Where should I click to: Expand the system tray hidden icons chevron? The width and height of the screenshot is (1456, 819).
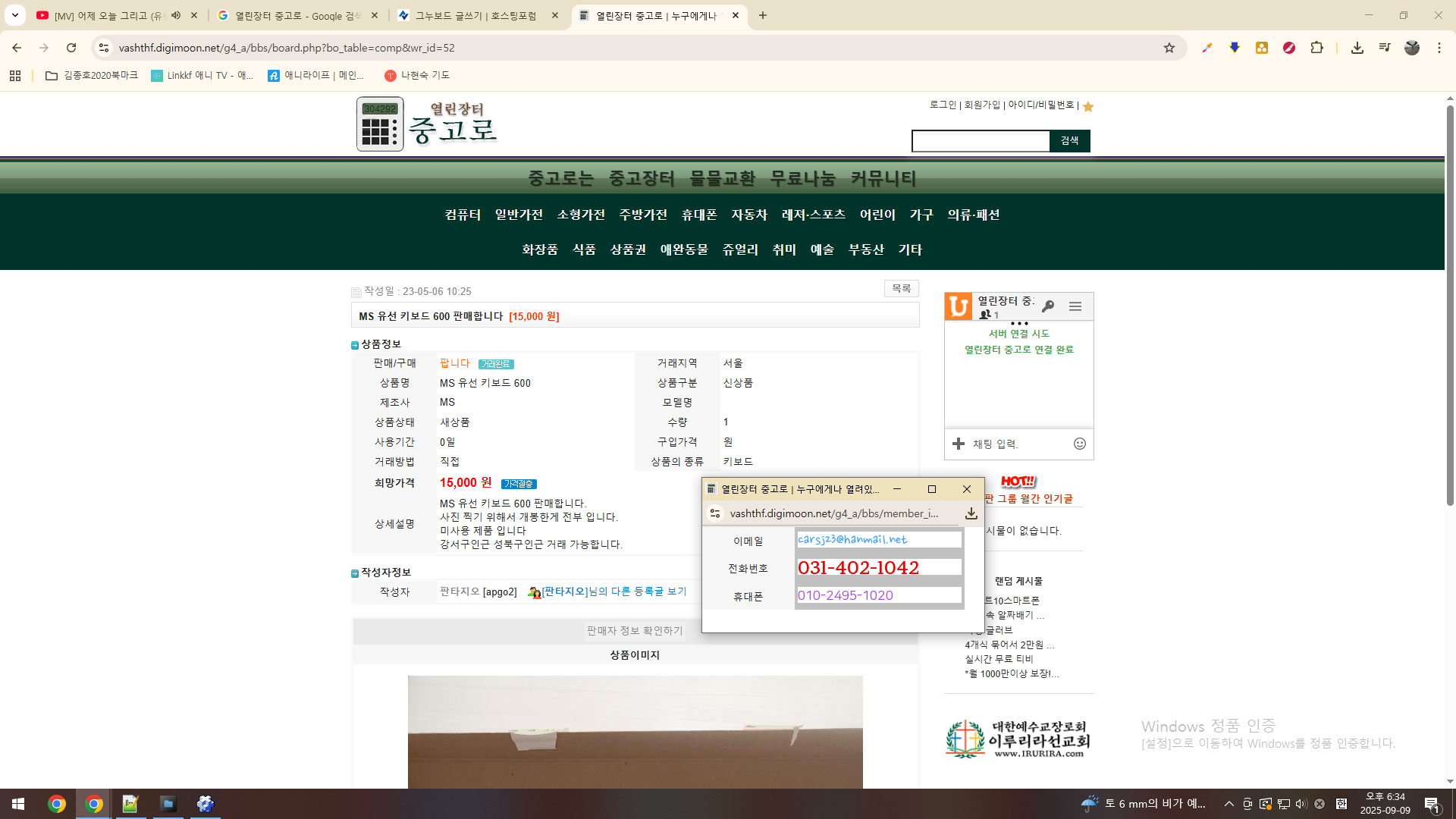[x=1228, y=804]
